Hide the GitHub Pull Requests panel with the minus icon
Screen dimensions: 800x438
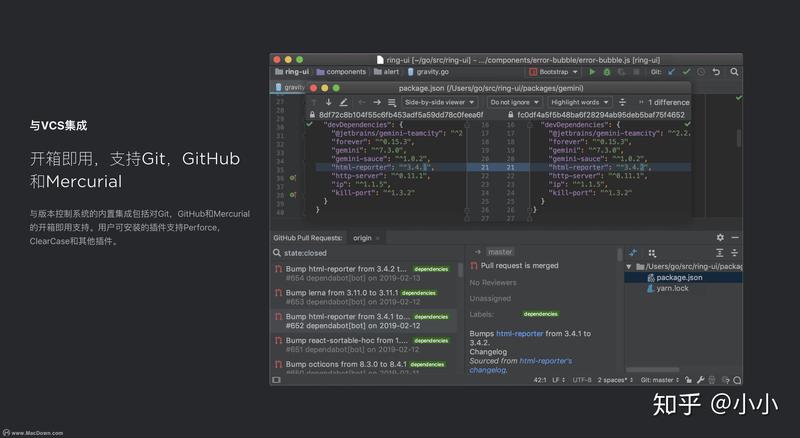[x=735, y=237]
